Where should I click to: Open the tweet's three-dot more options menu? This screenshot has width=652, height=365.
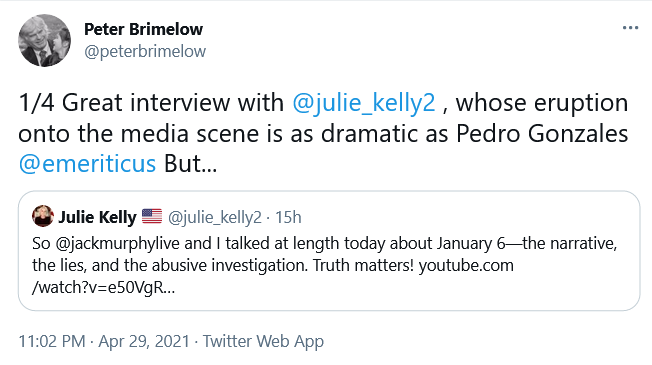pos(630,28)
